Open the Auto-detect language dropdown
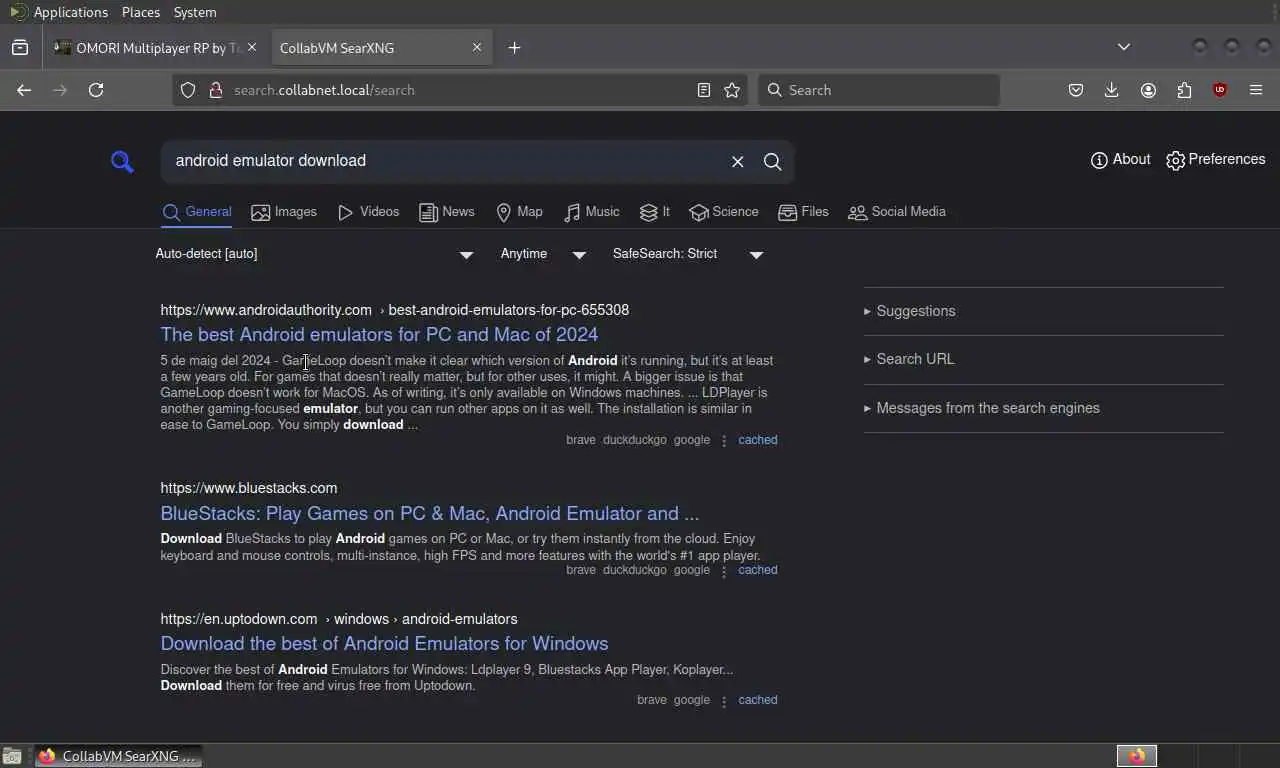 314,254
